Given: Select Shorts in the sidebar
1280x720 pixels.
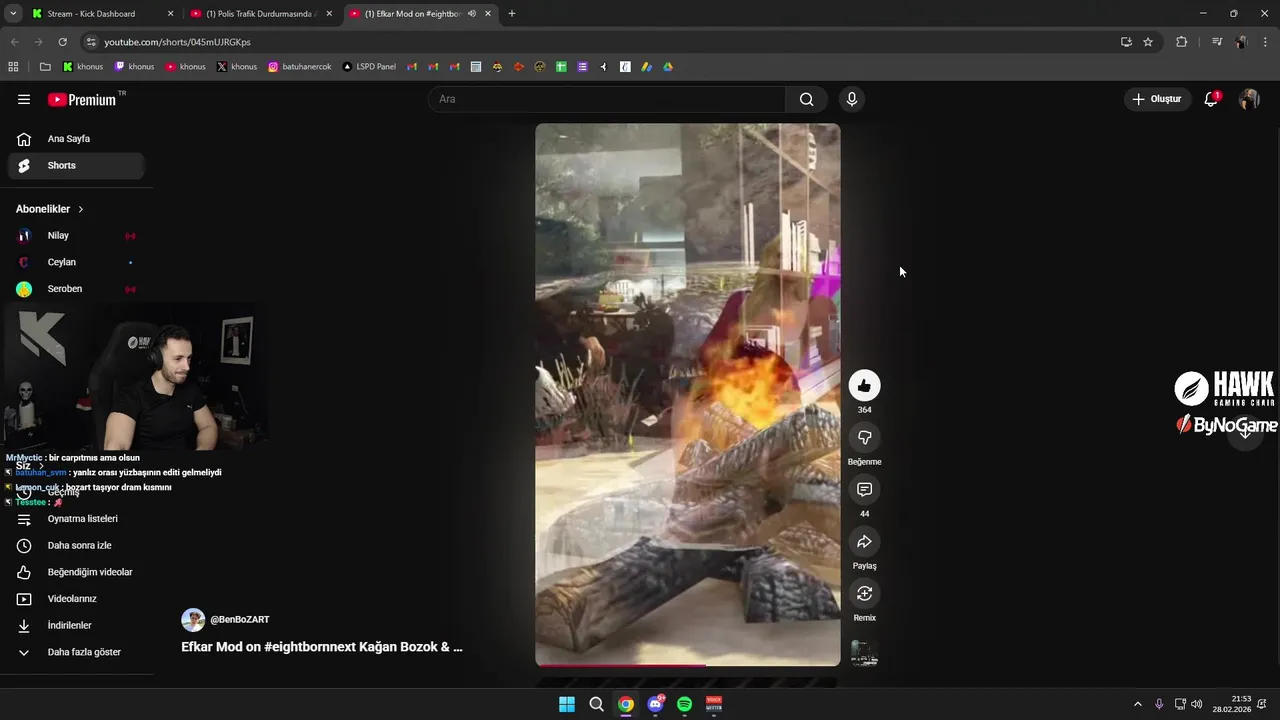Looking at the screenshot, I should (x=76, y=166).
